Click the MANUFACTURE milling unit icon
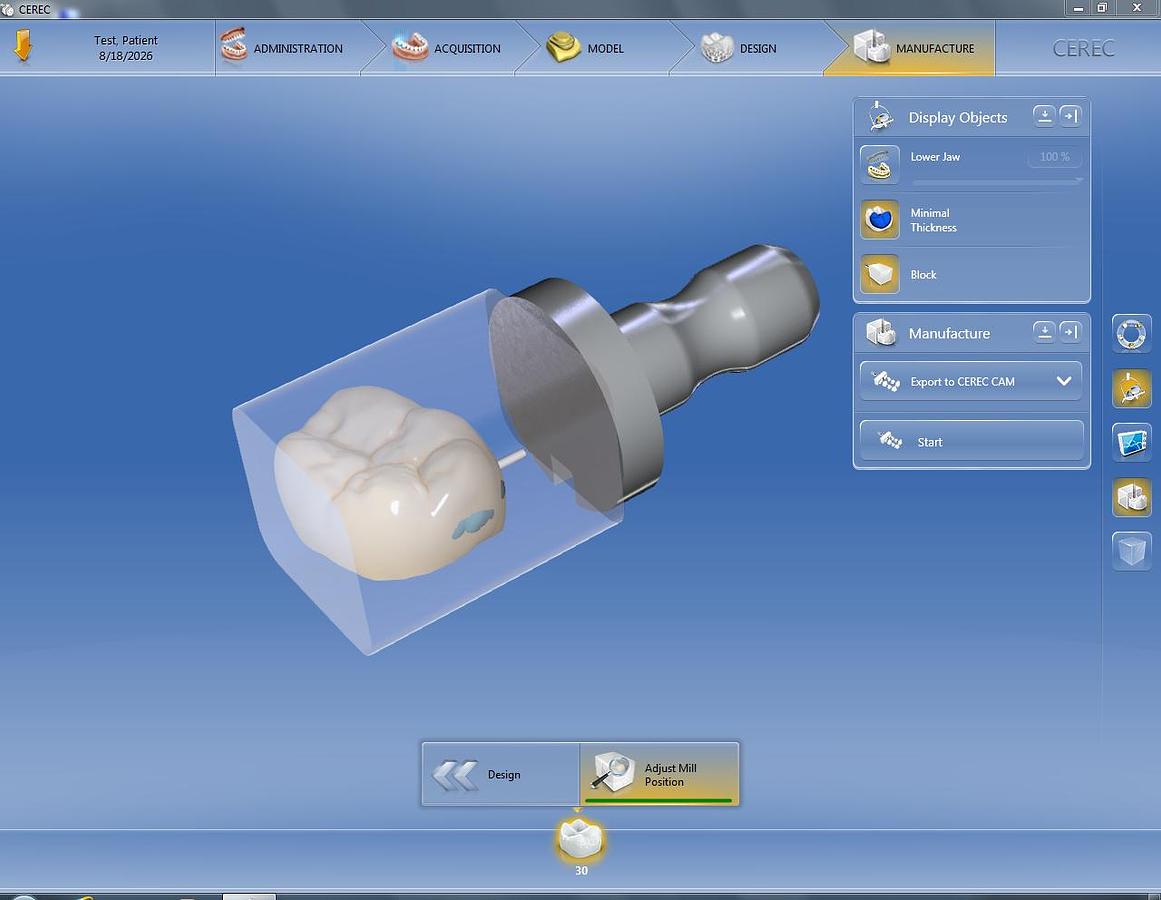Screen dimensions: 1161x900 tap(871, 47)
